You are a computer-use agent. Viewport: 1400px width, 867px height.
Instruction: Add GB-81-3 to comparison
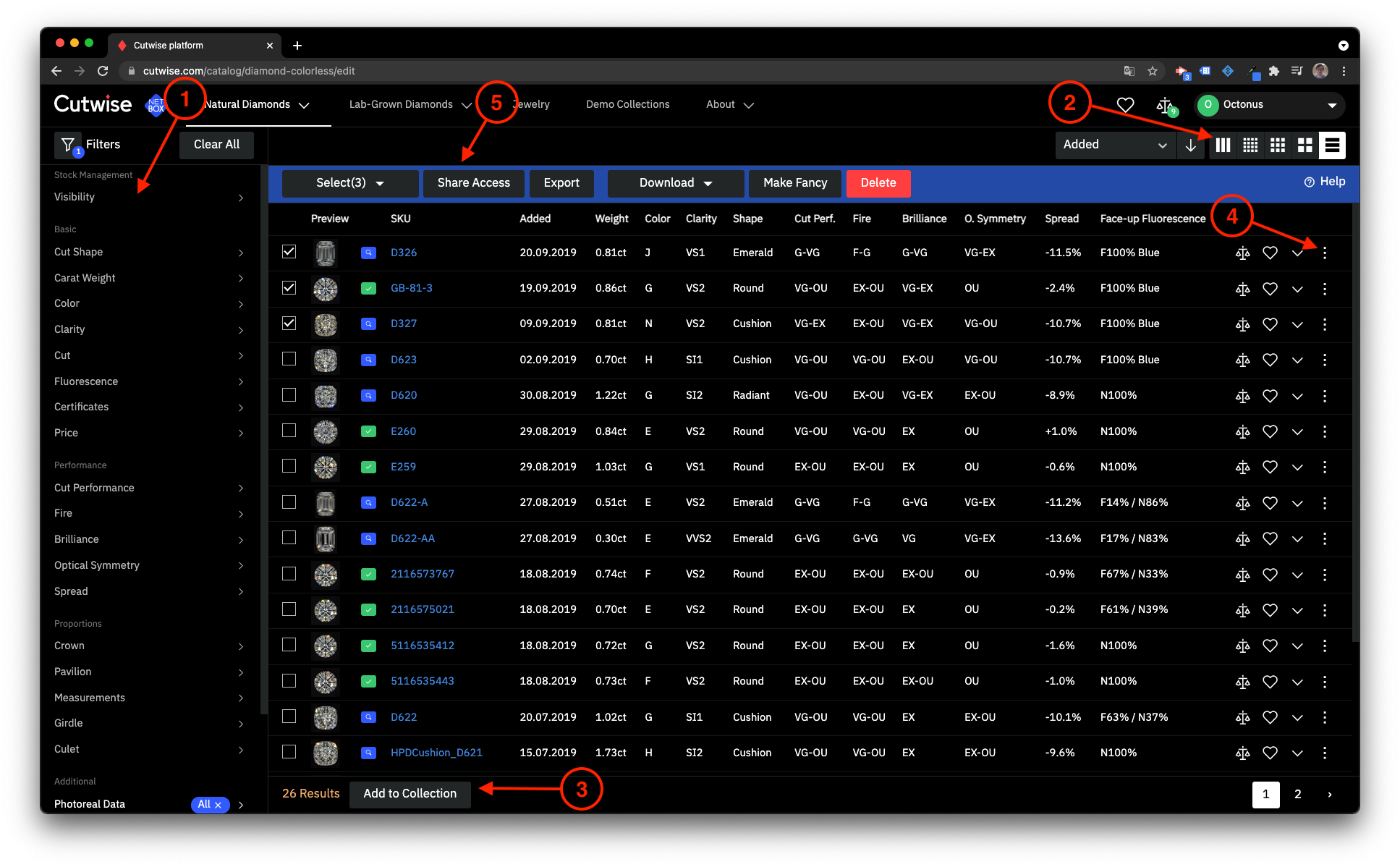tap(1242, 289)
